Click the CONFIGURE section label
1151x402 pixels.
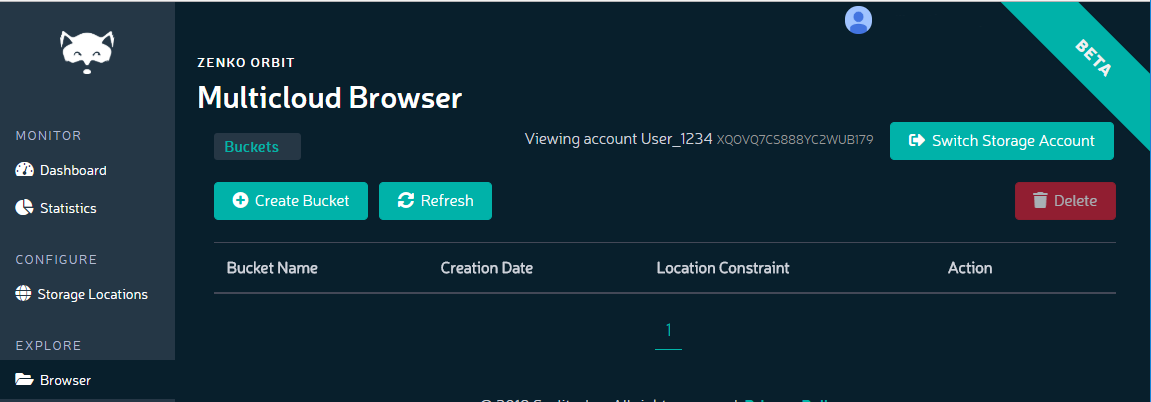tap(57, 260)
